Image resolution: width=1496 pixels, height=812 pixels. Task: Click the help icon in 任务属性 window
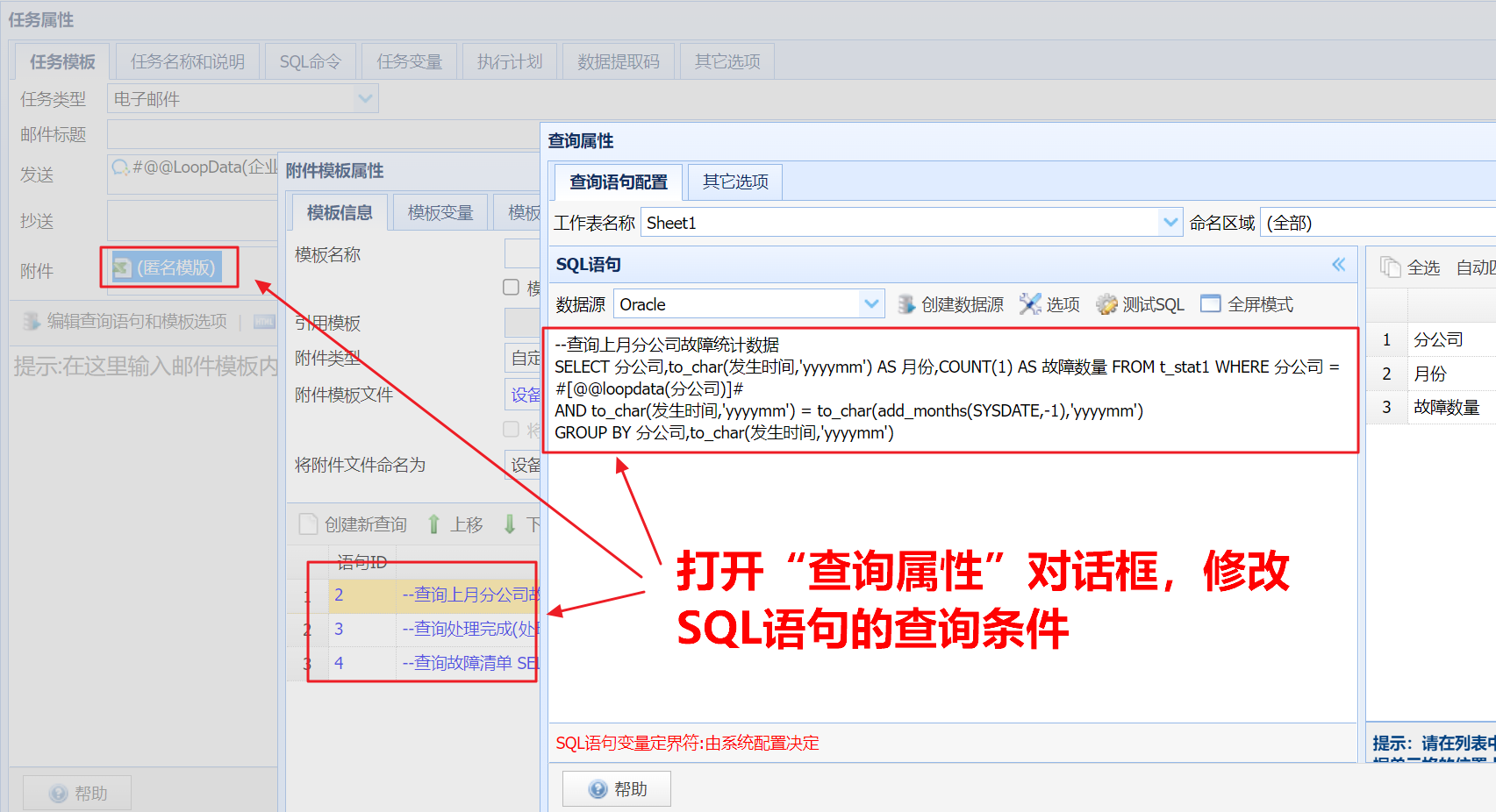click(x=59, y=794)
